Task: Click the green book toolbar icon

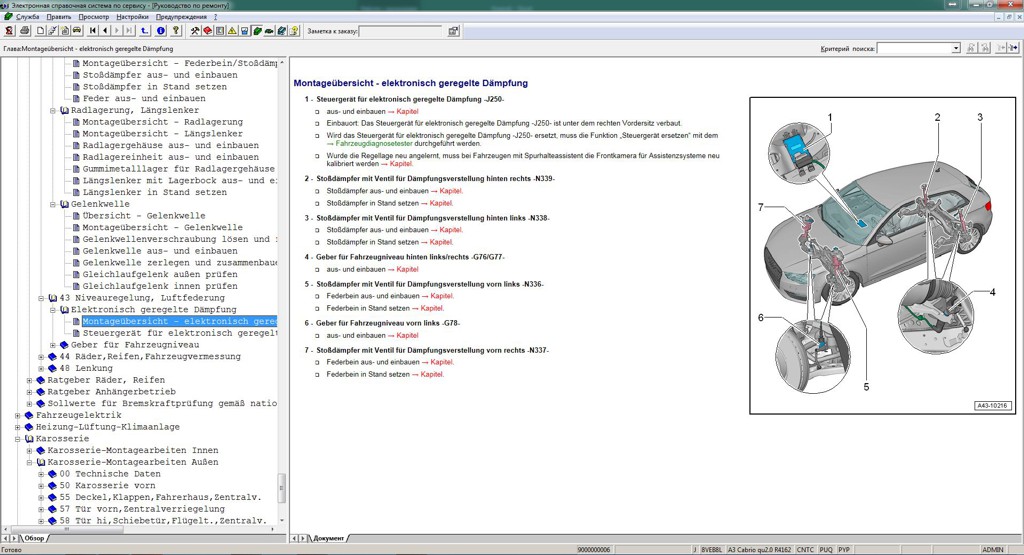Action: point(257,31)
